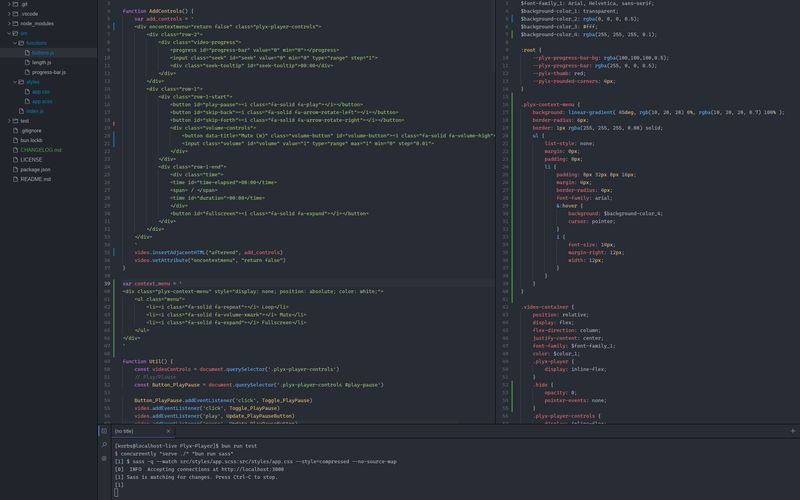Click the 'var context_menu' line in left editor
The width and height of the screenshot is (800, 500).
coord(152,283)
